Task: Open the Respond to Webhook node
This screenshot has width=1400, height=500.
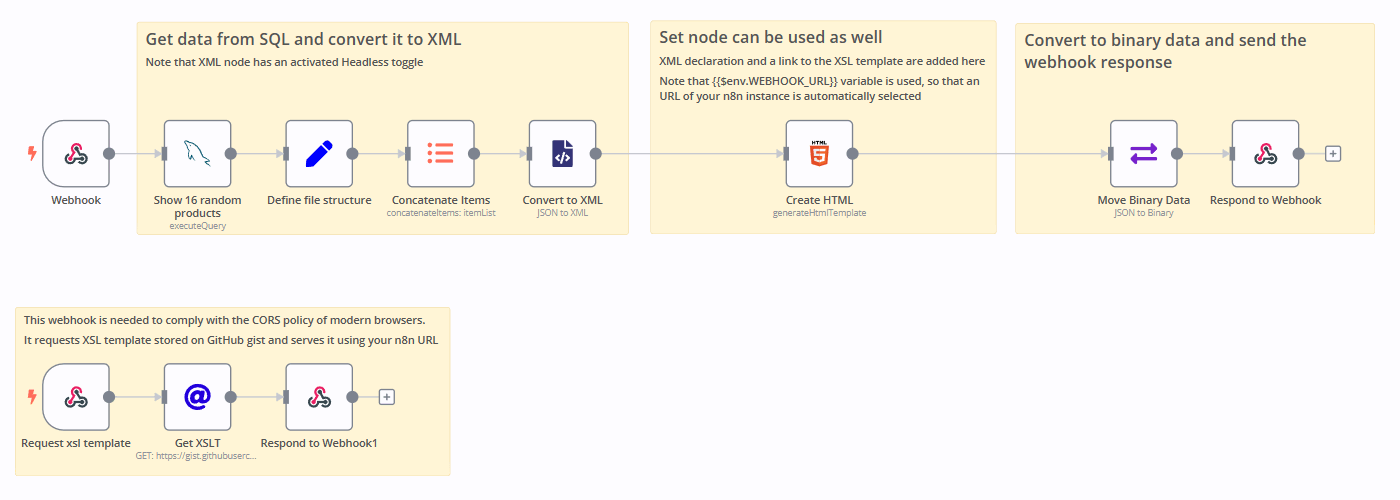Action: point(1265,154)
